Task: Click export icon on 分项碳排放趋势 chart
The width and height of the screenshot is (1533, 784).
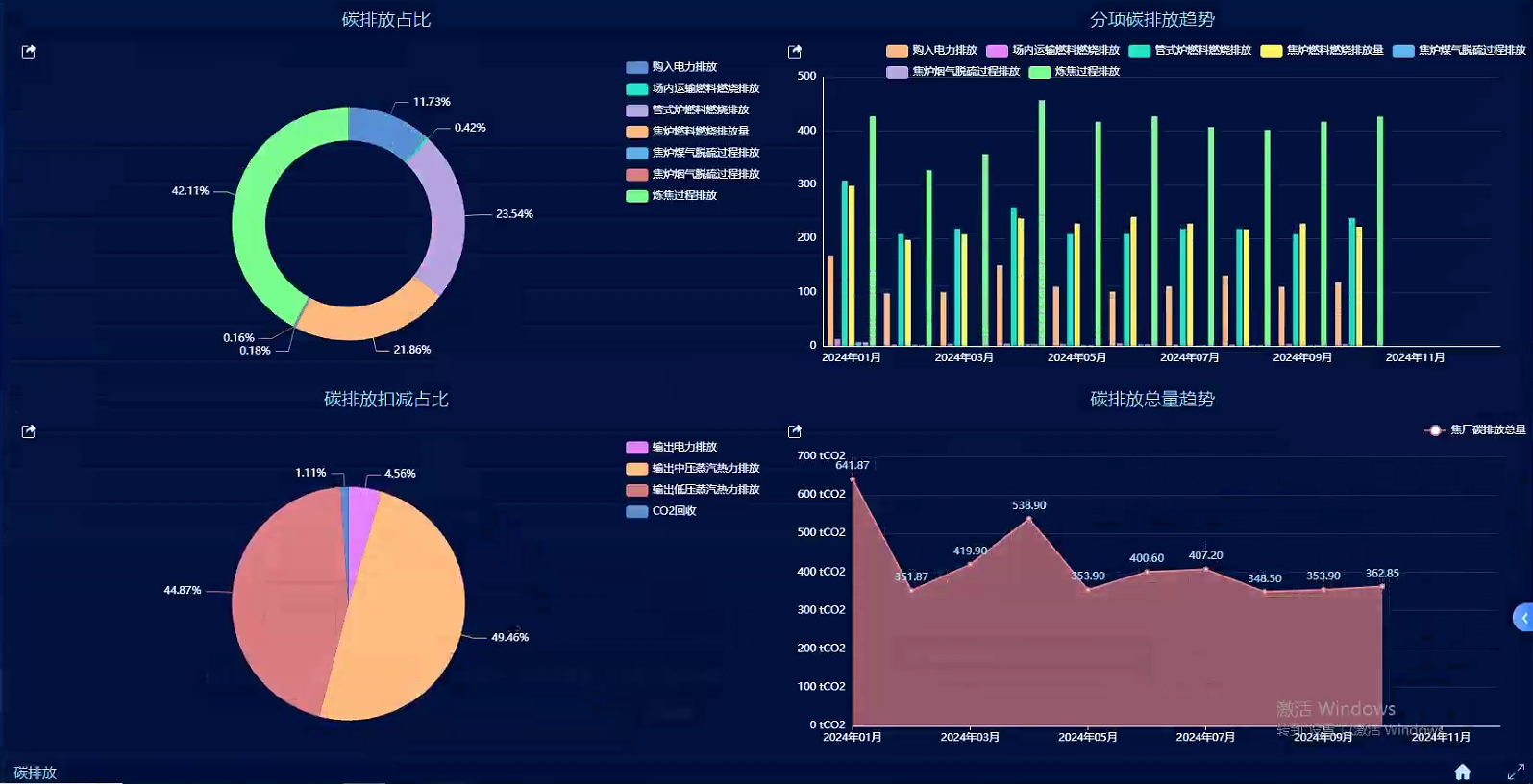Action: [795, 52]
